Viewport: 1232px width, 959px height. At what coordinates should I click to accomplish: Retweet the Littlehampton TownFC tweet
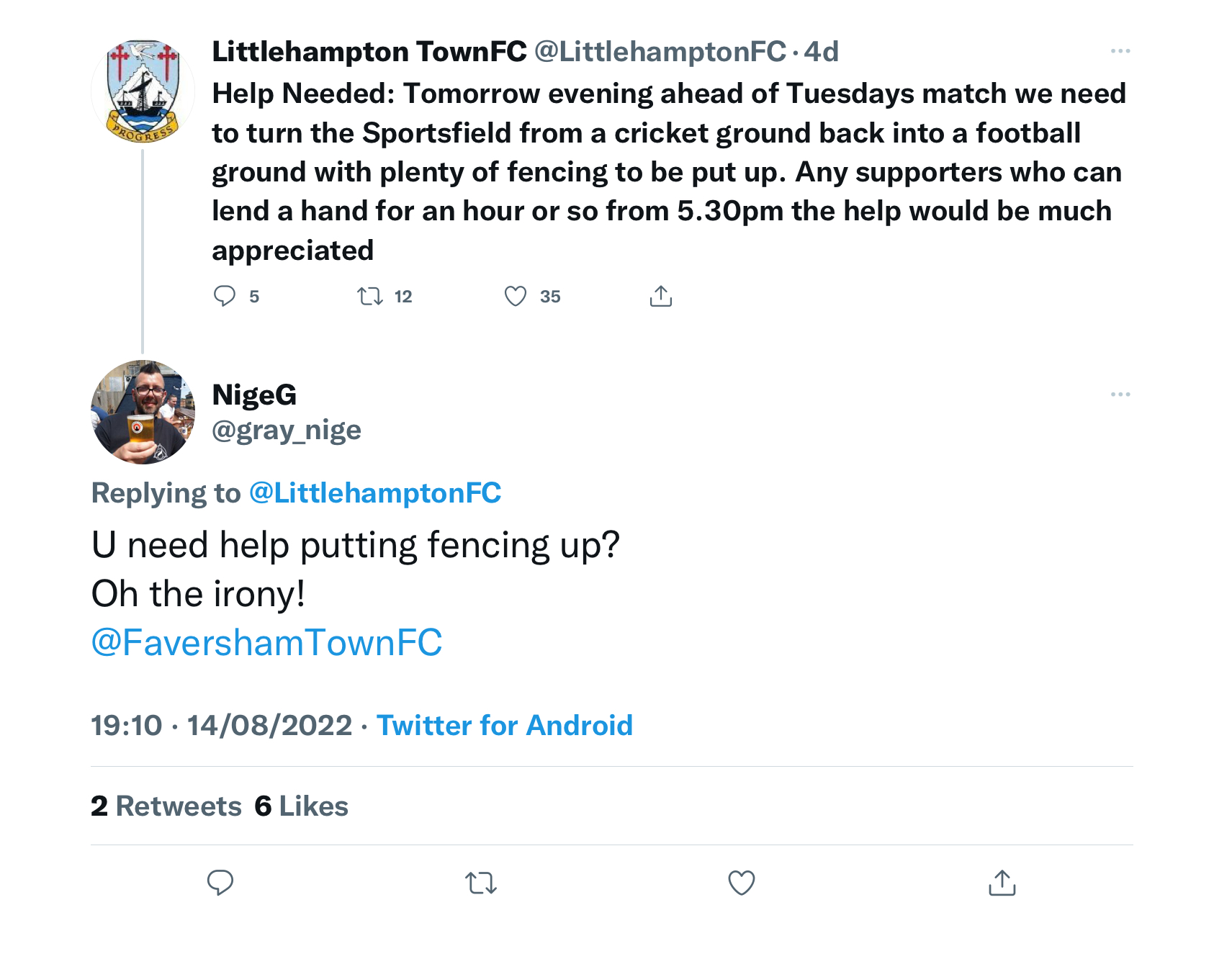pyautogui.click(x=370, y=296)
